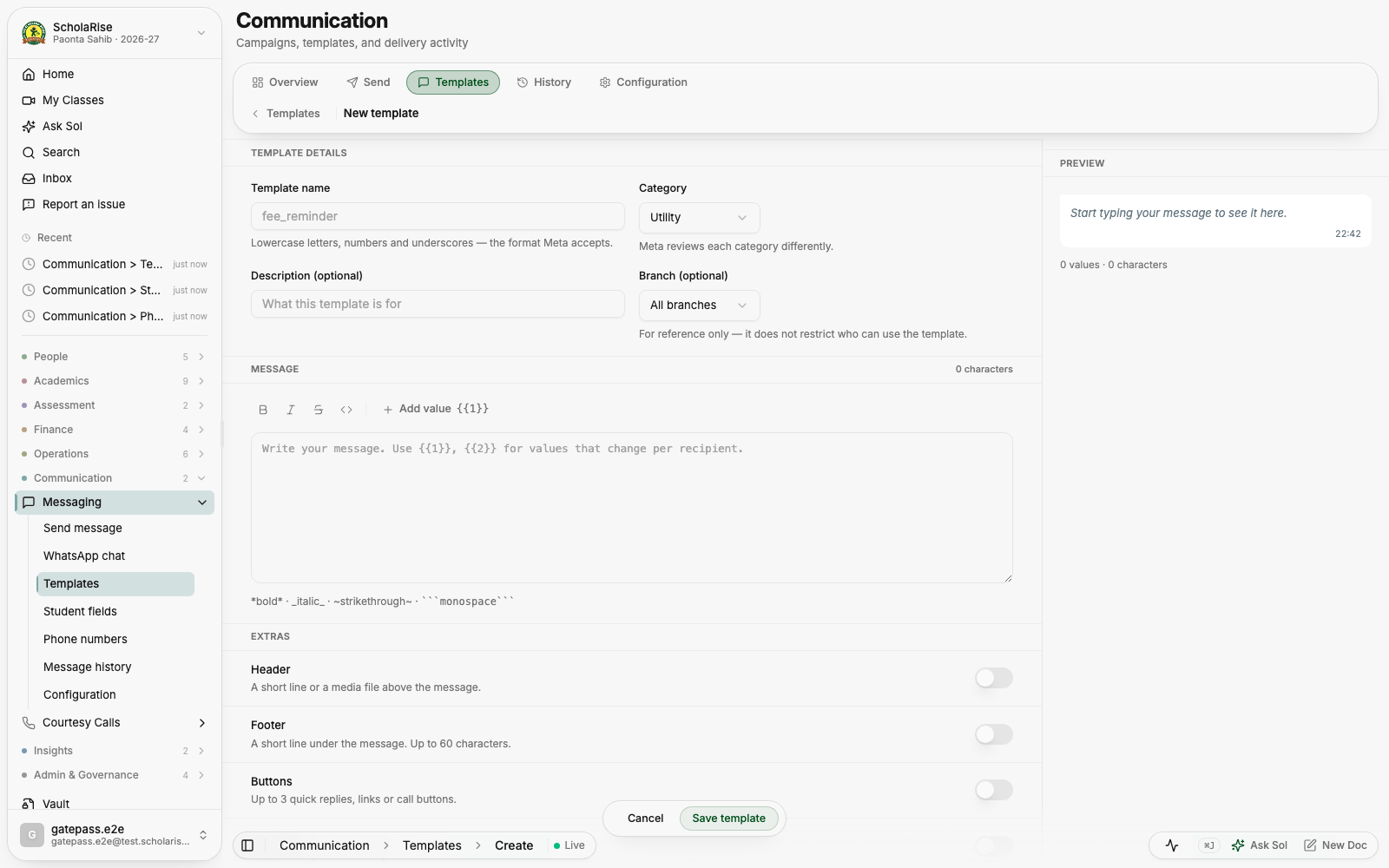1389x868 pixels.
Task: Apply strikethrough formatting in message toolbar
Action: point(319,410)
